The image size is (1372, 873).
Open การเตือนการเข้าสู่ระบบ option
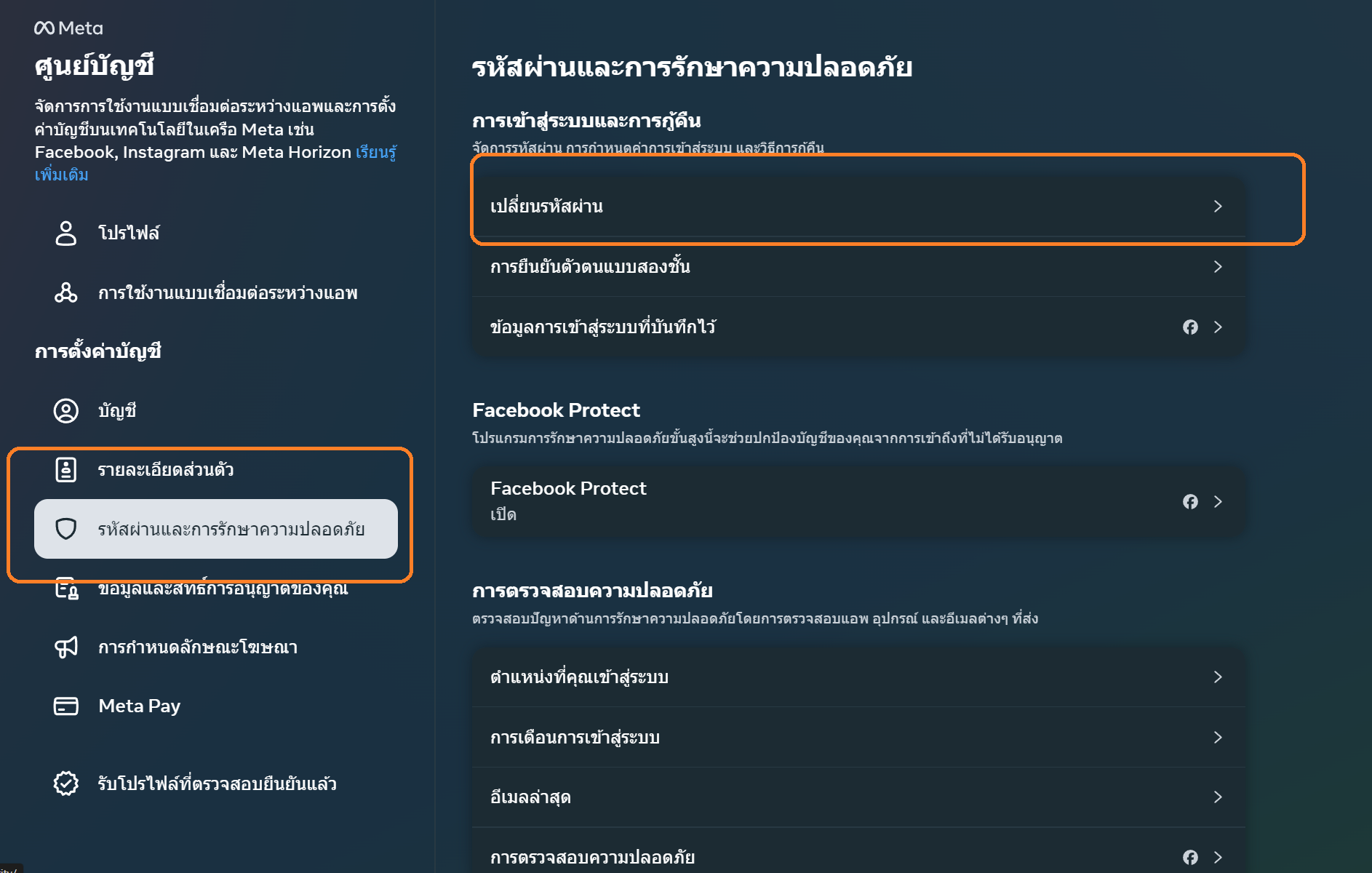[x=858, y=738]
